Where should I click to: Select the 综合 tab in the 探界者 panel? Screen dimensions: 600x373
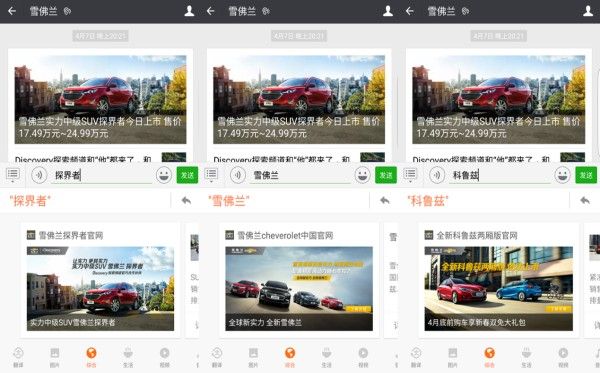pos(91,357)
